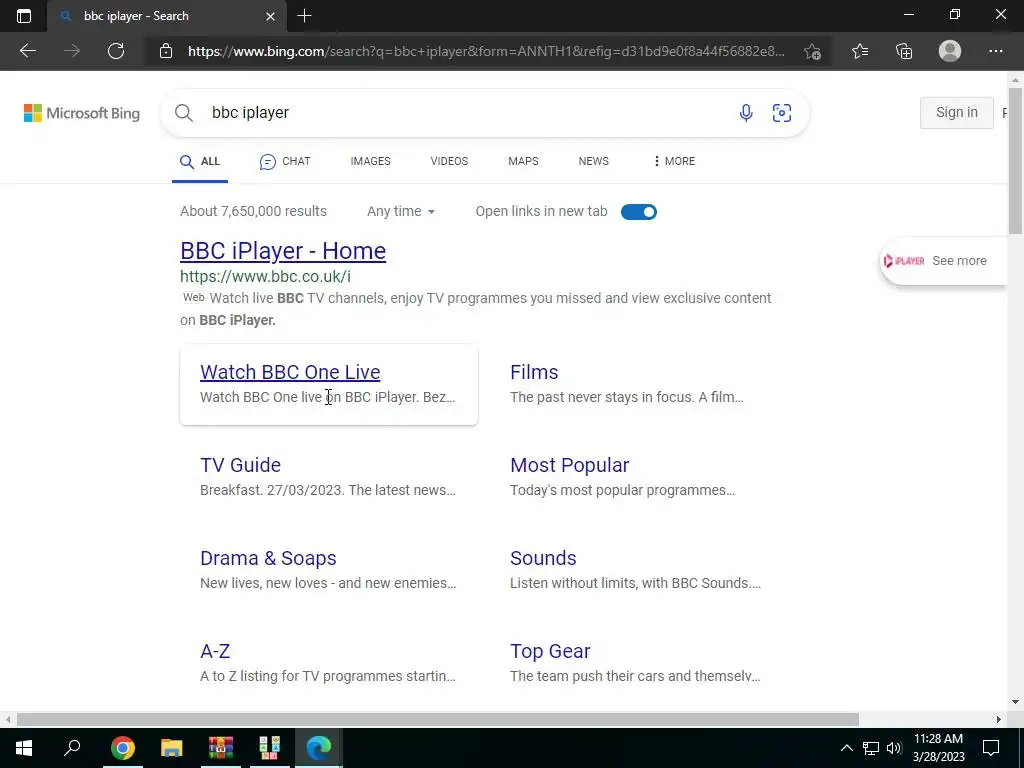Open the WinRAR taskbar icon

[x=221, y=747]
